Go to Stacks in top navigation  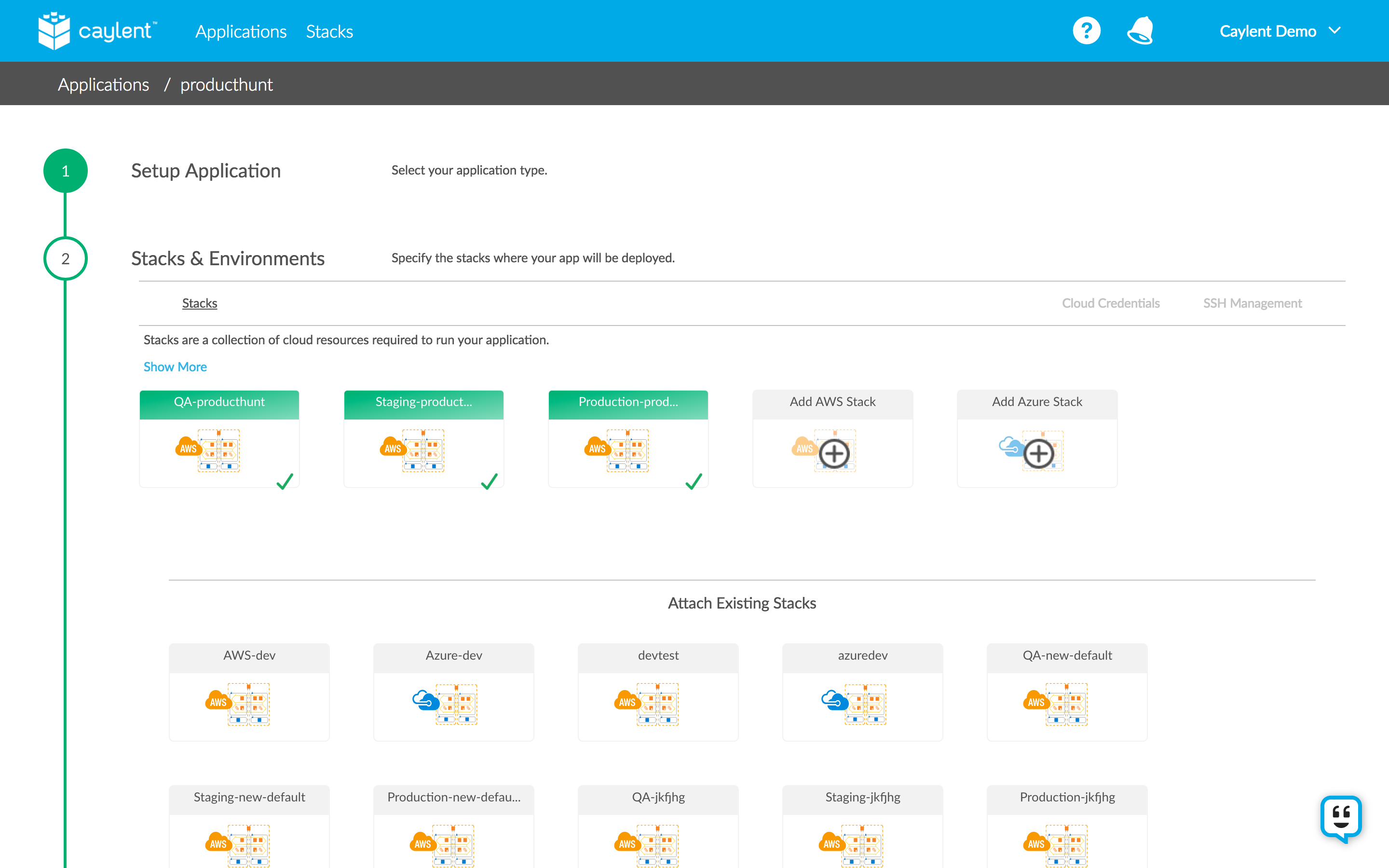click(x=329, y=31)
